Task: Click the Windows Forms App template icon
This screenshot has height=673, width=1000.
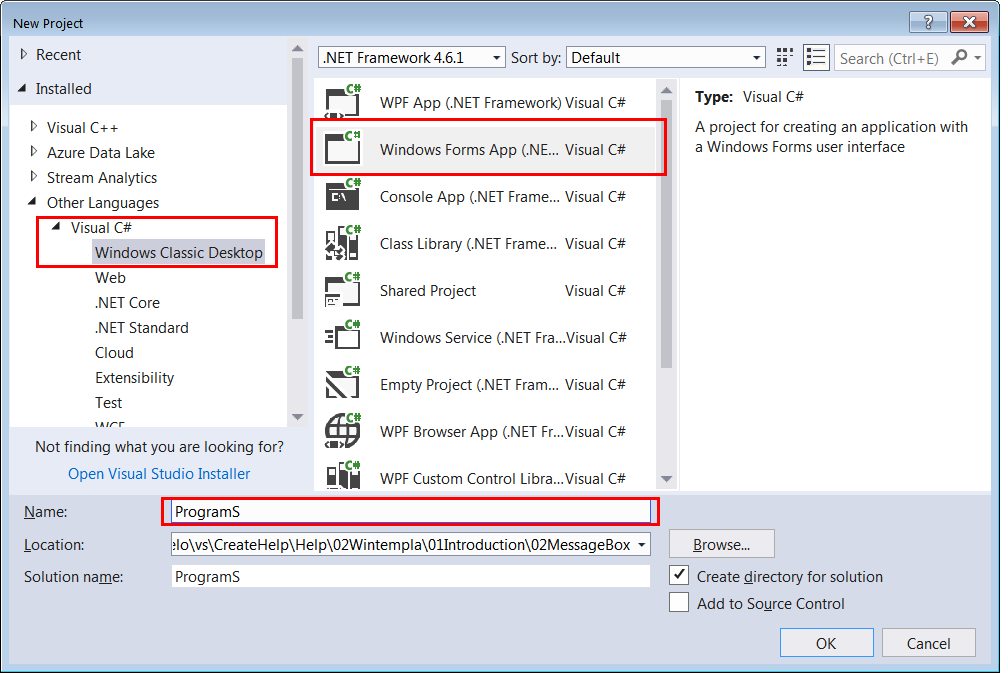Action: click(343, 148)
